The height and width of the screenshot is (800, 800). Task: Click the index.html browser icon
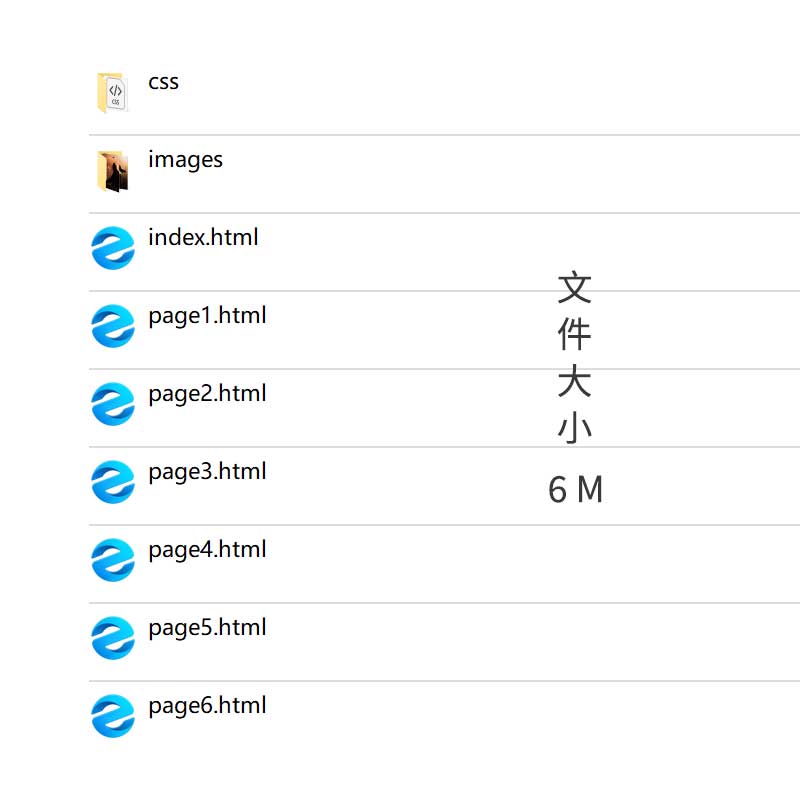pyautogui.click(x=113, y=248)
